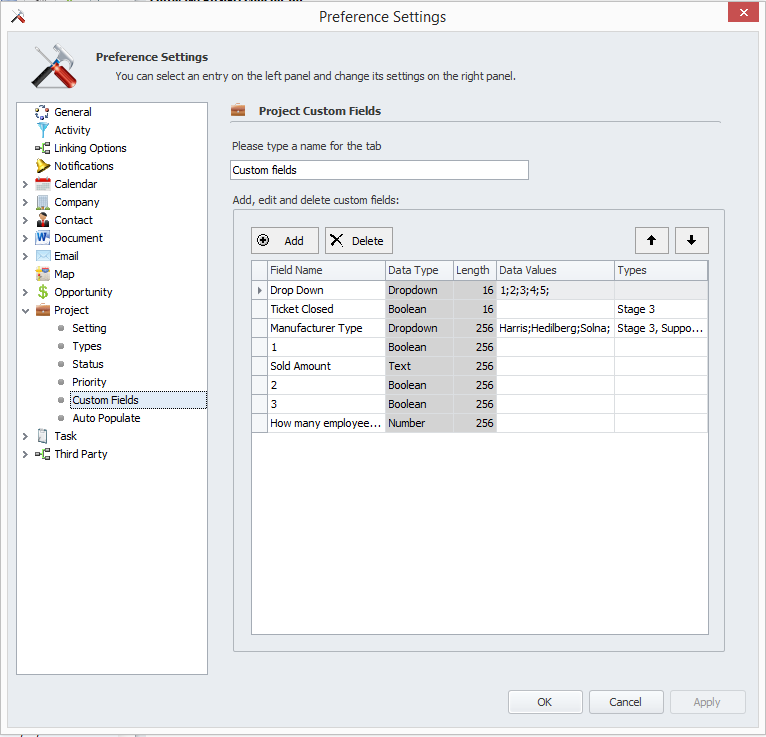Sort by the Field Name column header
Viewport: 766px width, 737px height.
(x=326, y=270)
